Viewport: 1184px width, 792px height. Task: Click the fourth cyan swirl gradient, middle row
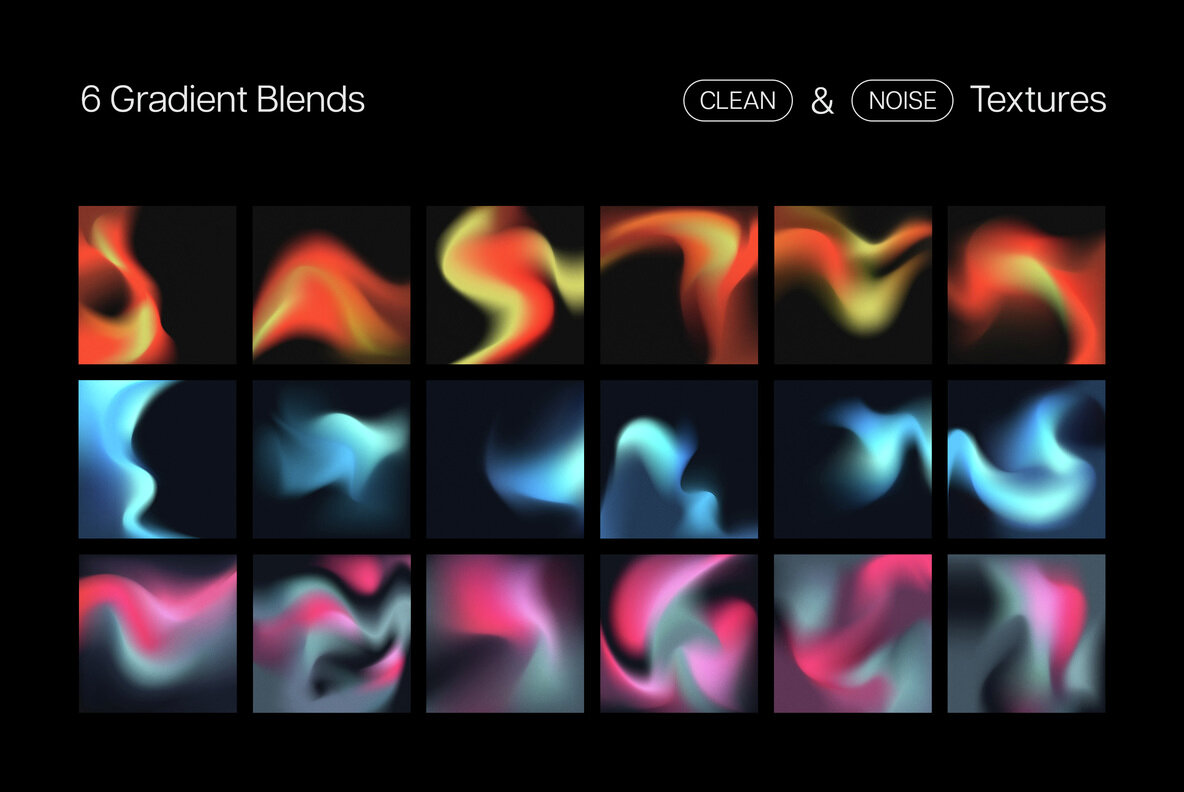[x=680, y=458]
